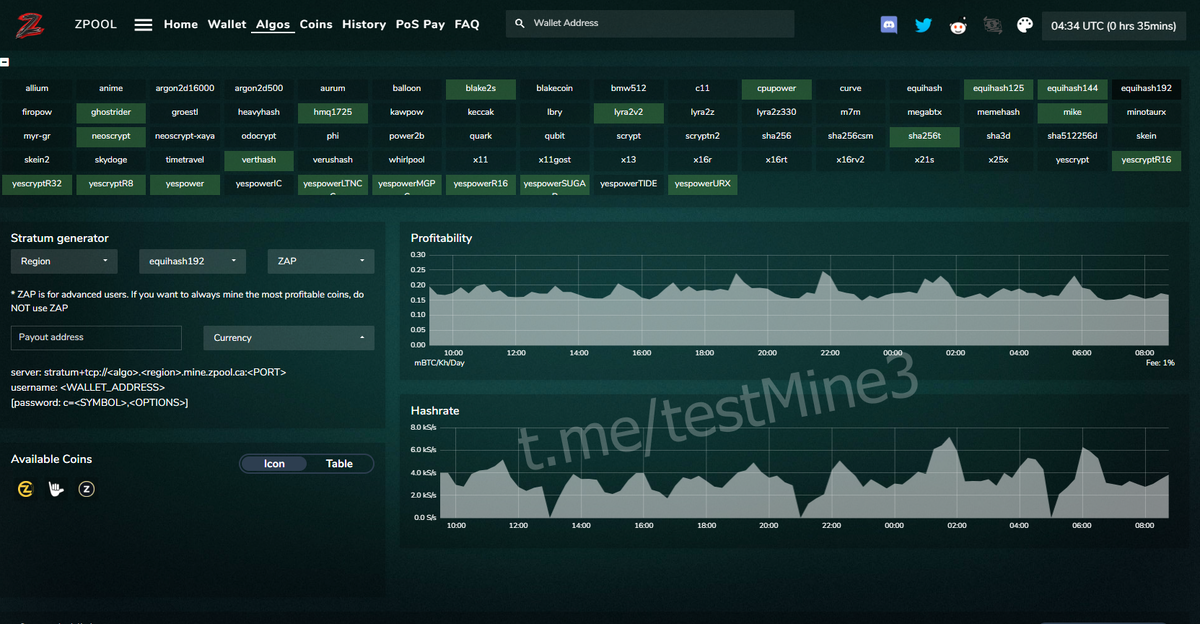Select the argon2d16000 algorithm

[x=185, y=89]
